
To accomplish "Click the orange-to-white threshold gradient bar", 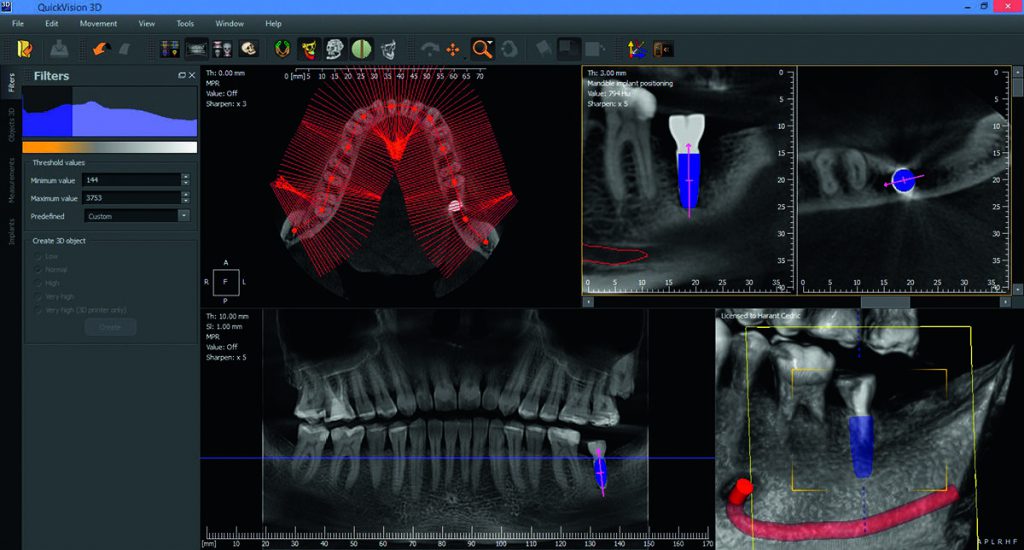I will coord(109,147).
